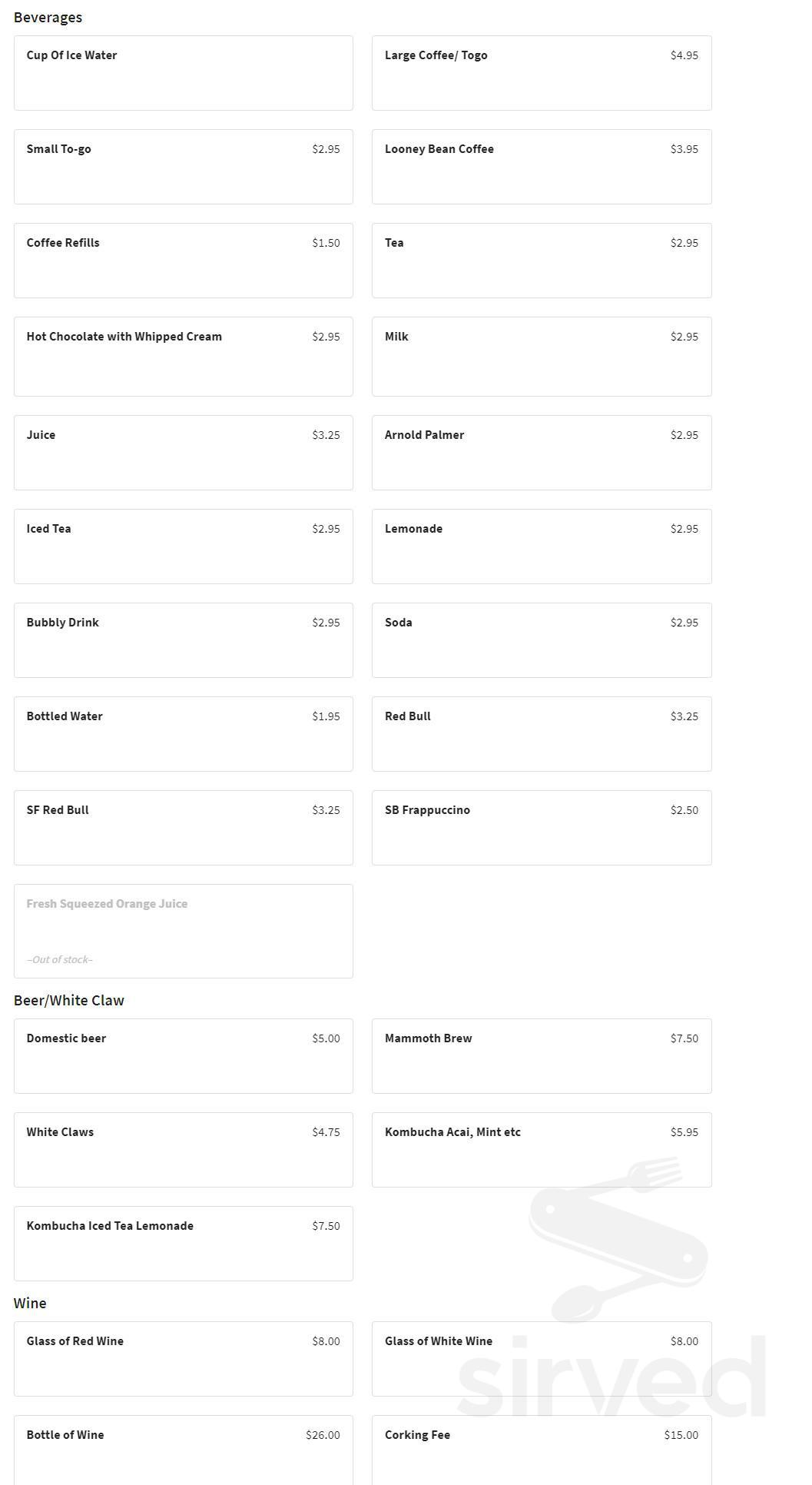
Task: Open the SF Red Bull card
Action: pyautogui.click(x=183, y=828)
